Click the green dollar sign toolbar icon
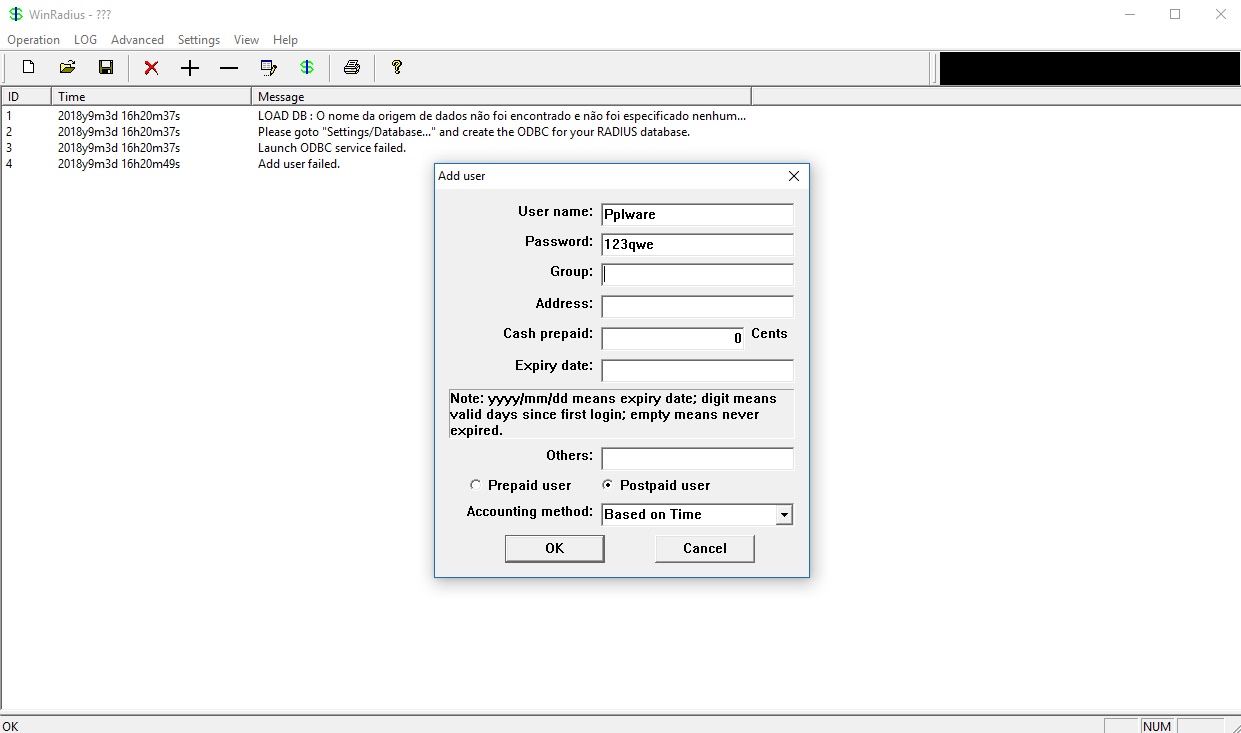Viewport: 1241px width, 733px height. [307, 67]
